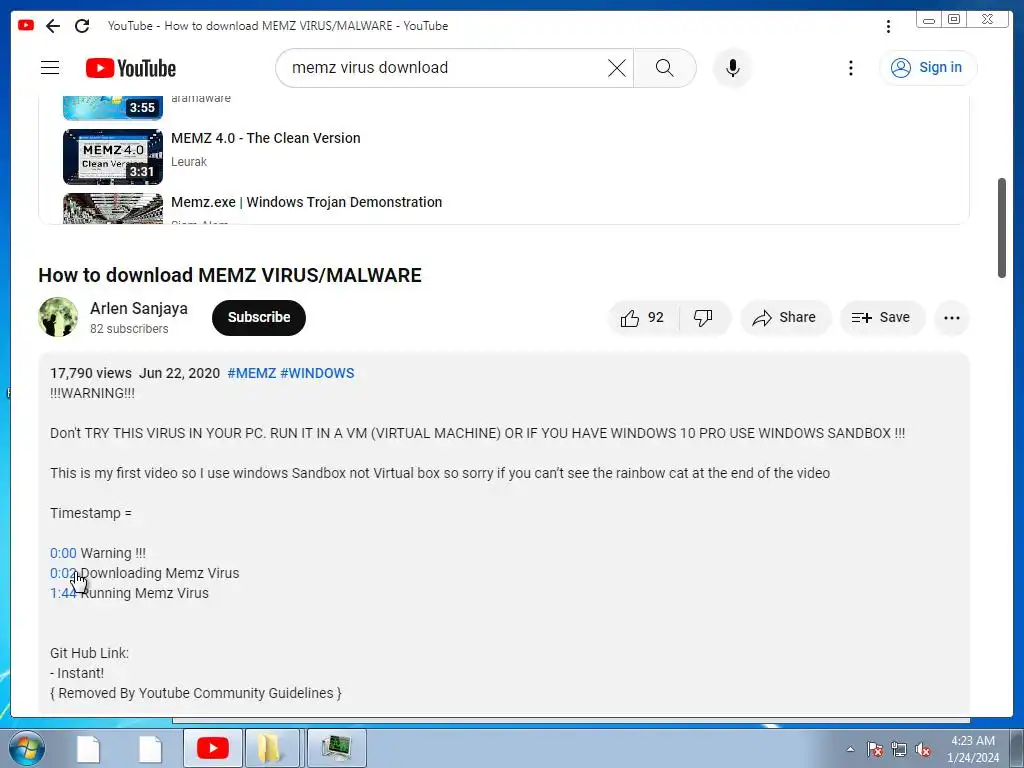Click Arlen Sanjaya channel avatar

[58, 317]
